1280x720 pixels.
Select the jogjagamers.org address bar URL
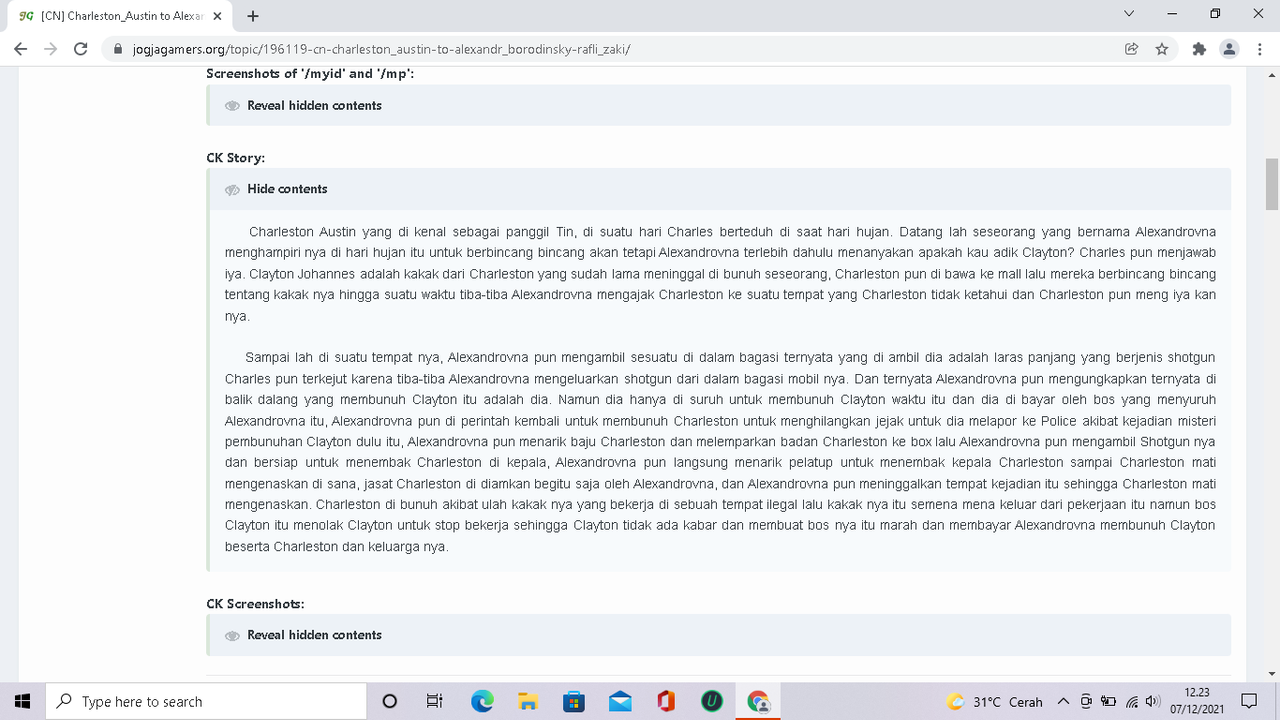pos(382,49)
